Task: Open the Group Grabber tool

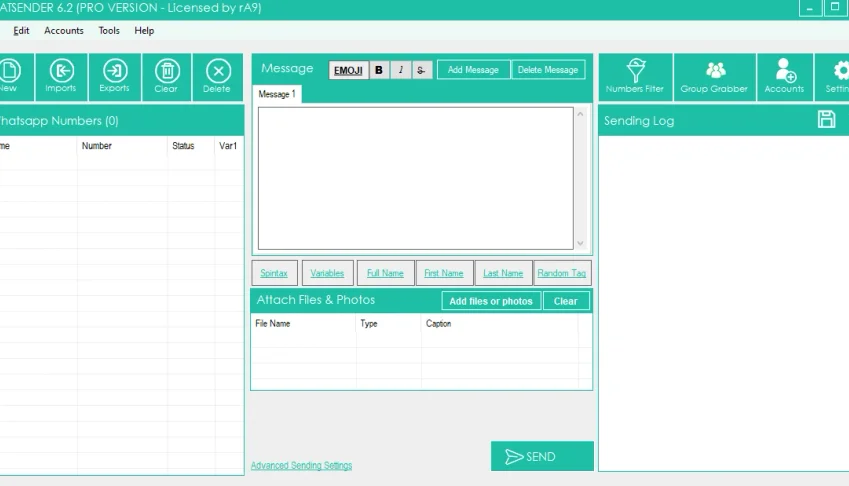Action: pyautogui.click(x=715, y=77)
